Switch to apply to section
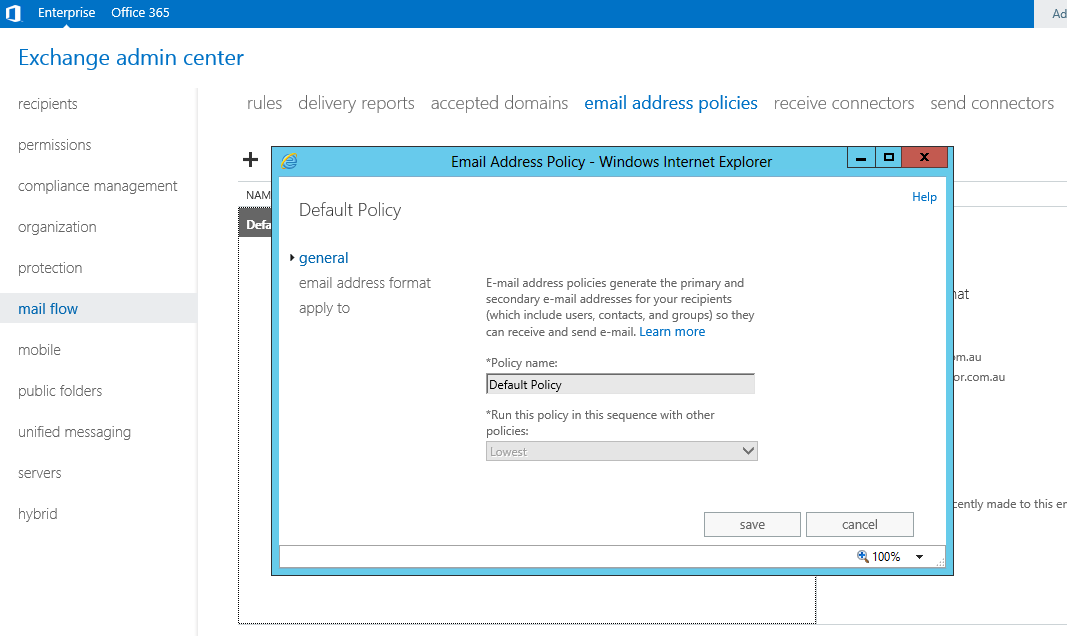Viewport: 1067px width, 636px height. pyautogui.click(x=324, y=308)
